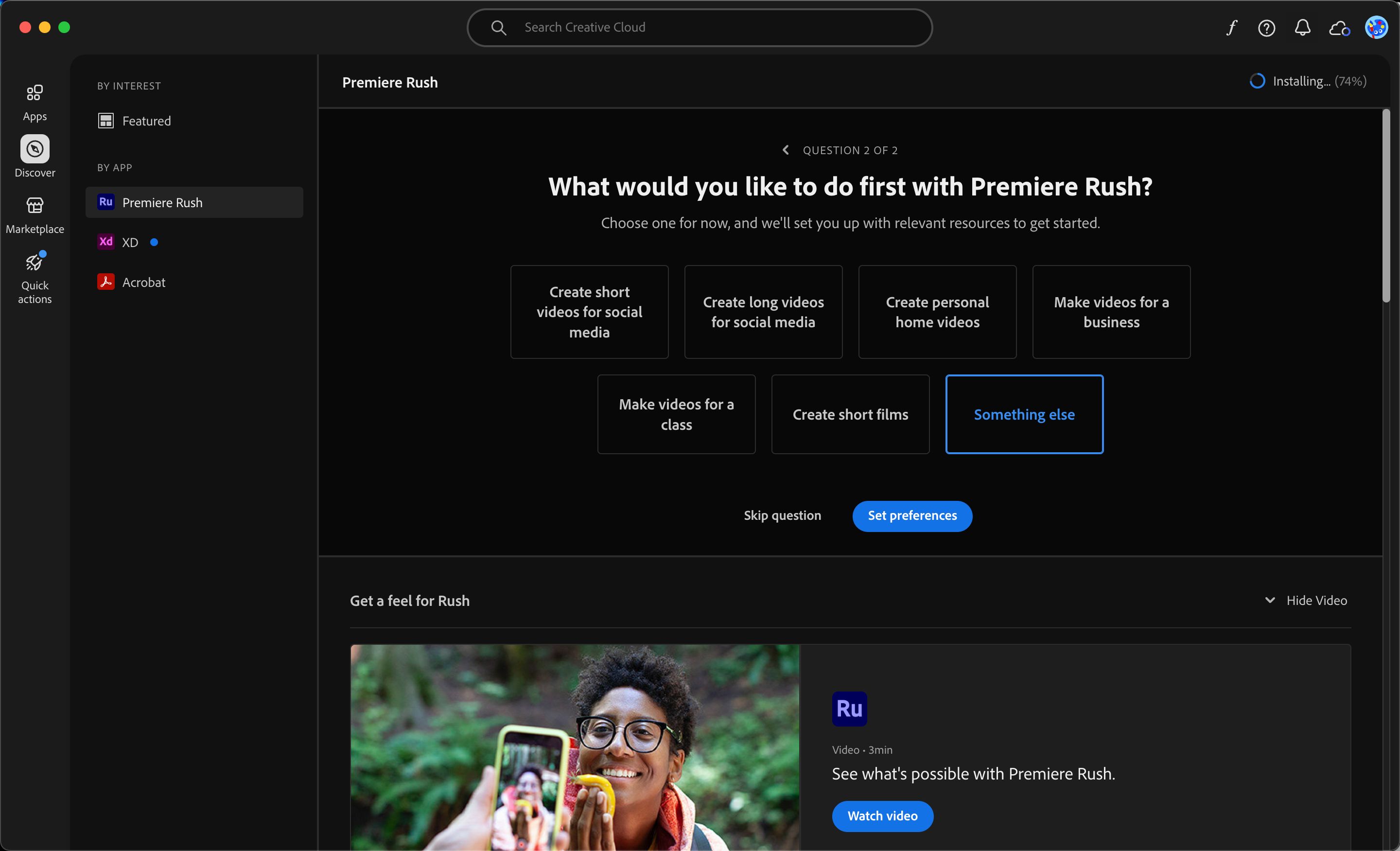Select Acrobat in the sidebar list
The height and width of the screenshot is (851, 1400).
point(194,282)
